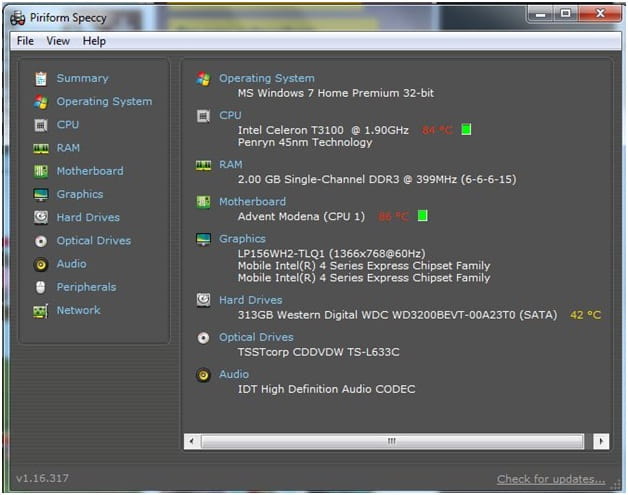The height and width of the screenshot is (495, 628).
Task: Select CPU in the sidebar
Action: tap(68, 125)
